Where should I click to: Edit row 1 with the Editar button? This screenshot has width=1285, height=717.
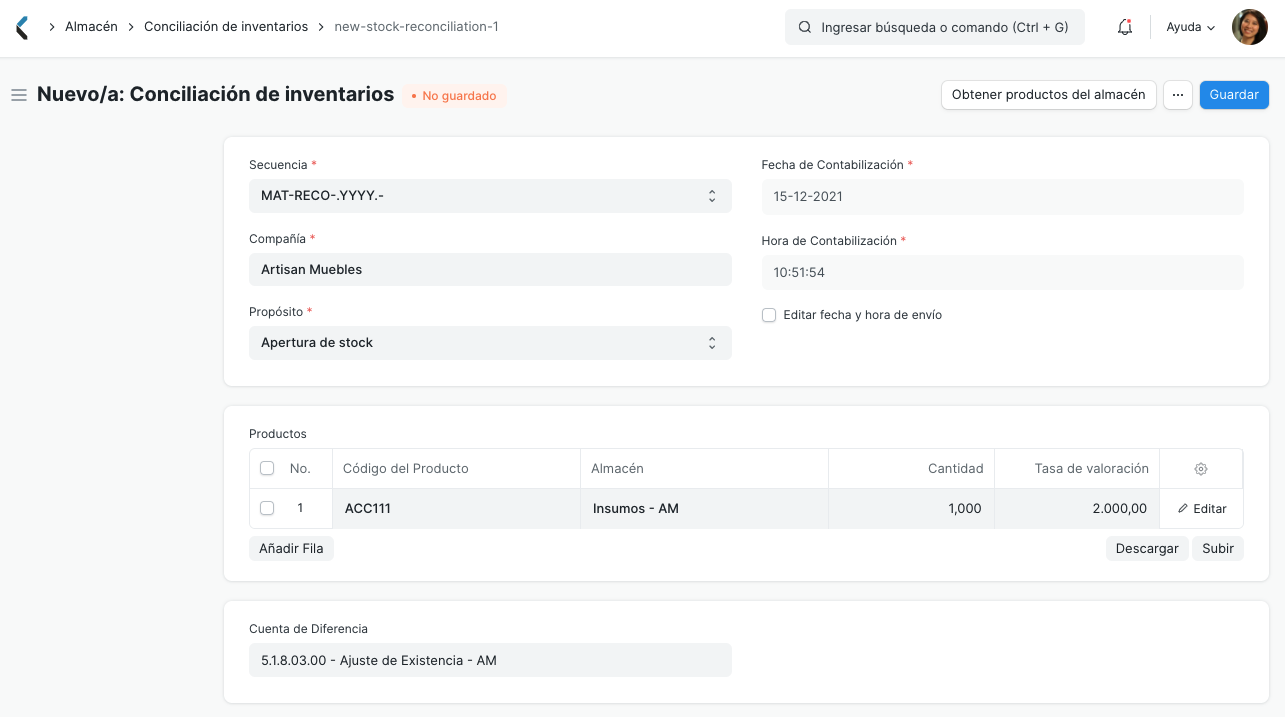[x=1202, y=509]
